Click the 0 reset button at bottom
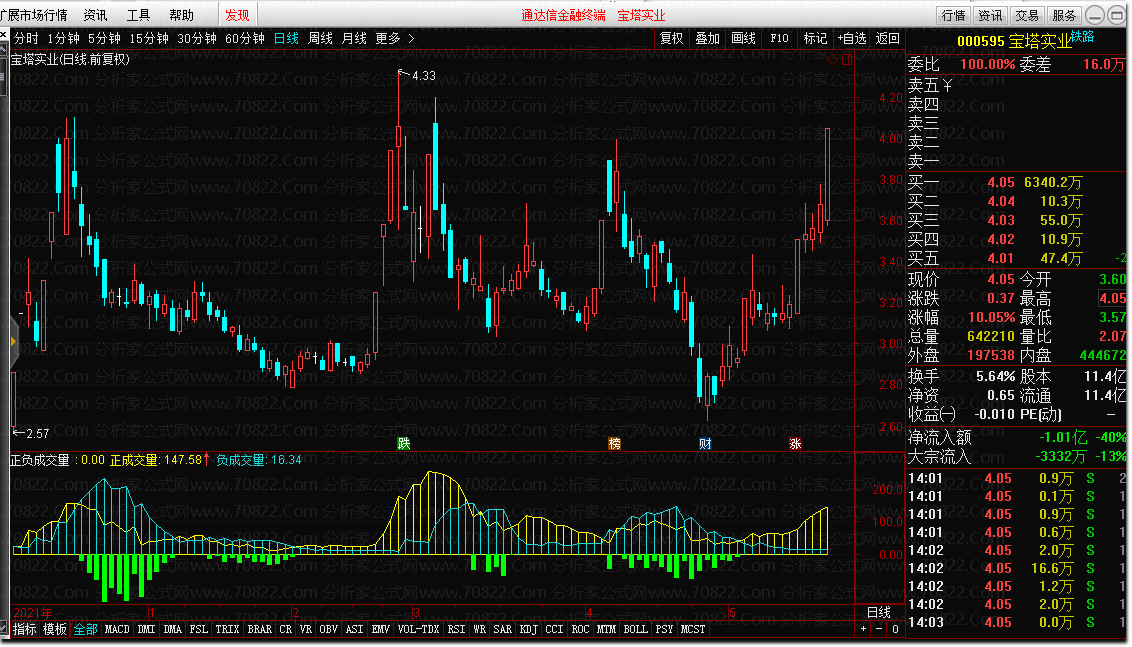Screen dimensions: 1132x647 pyautogui.click(x=894, y=629)
